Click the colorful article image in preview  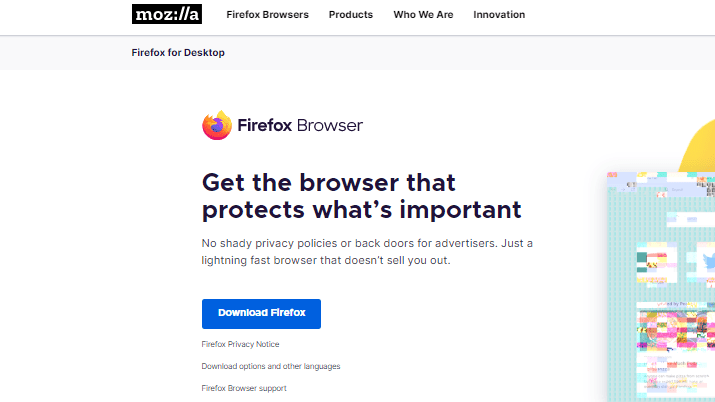tap(676, 331)
